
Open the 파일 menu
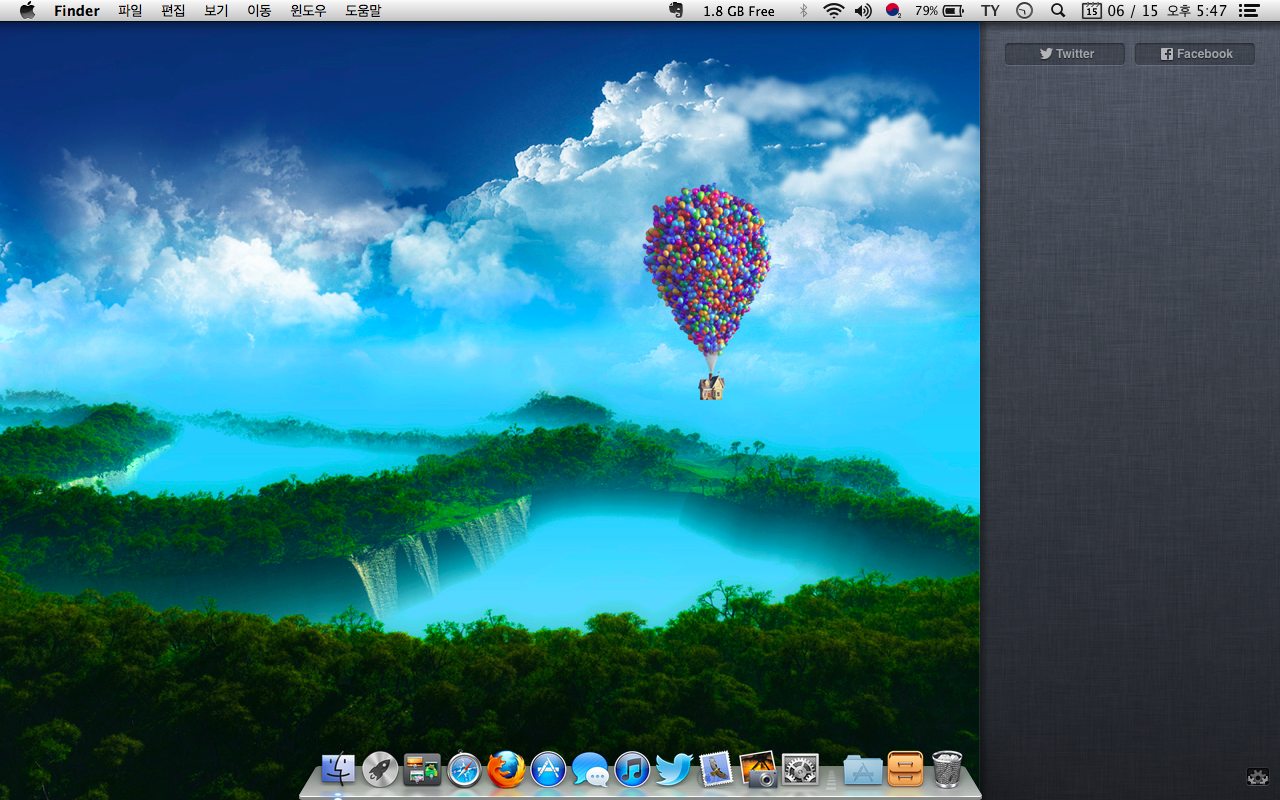point(130,11)
